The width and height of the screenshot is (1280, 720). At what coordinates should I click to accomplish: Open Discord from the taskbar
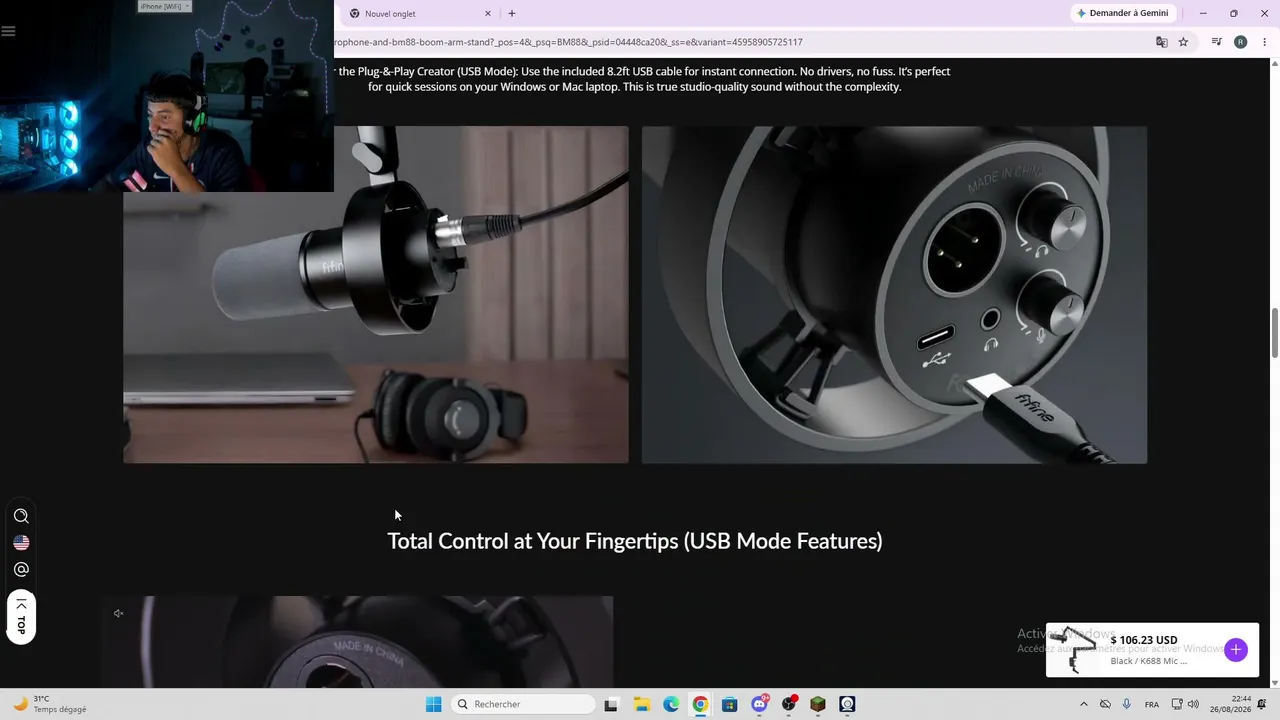coord(760,704)
